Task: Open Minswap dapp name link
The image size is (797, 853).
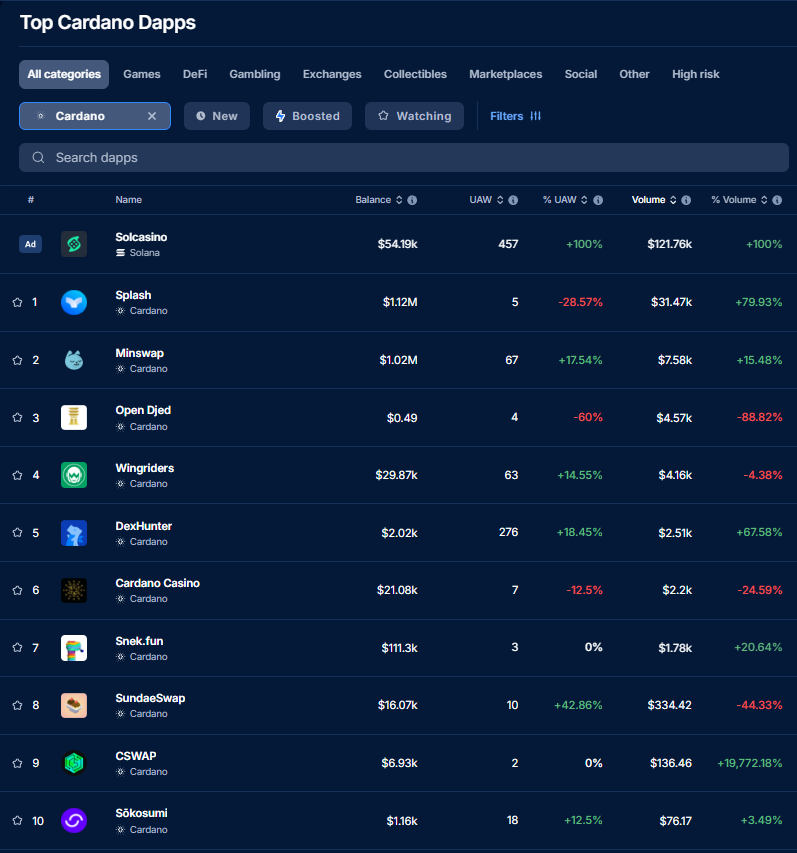Action: 139,353
